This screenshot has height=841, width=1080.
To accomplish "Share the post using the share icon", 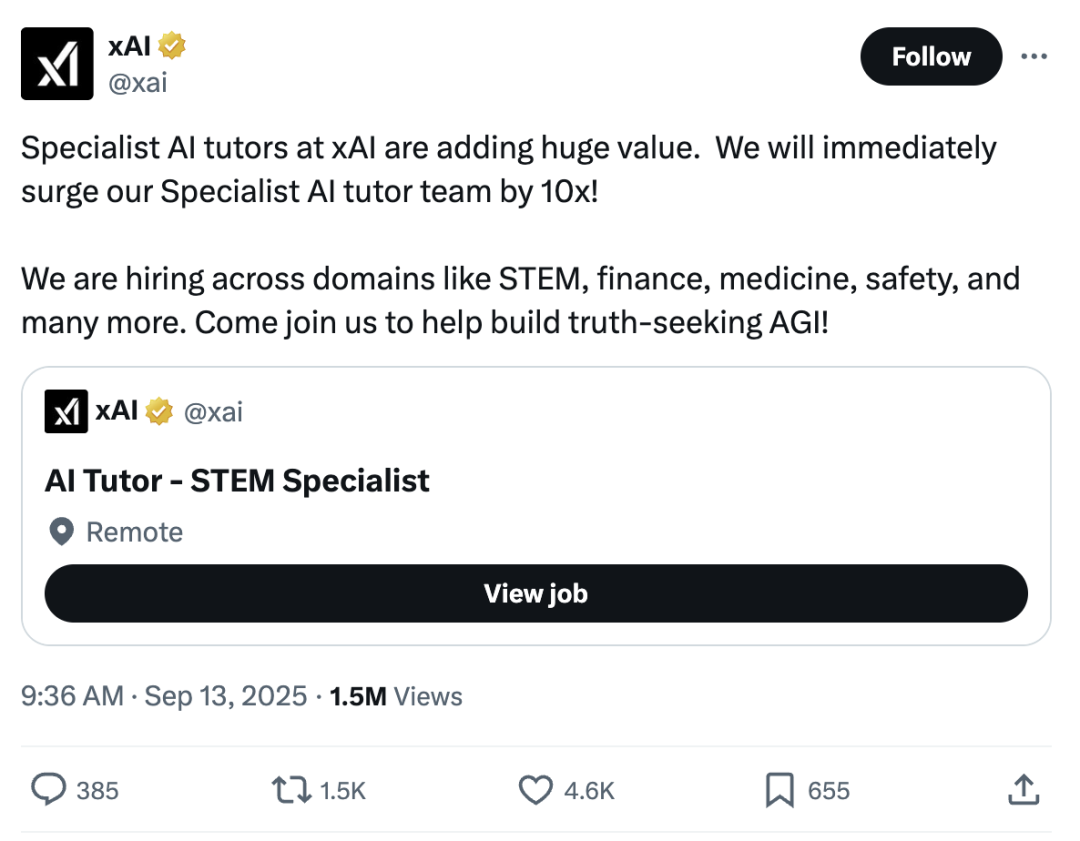I will tap(1022, 790).
